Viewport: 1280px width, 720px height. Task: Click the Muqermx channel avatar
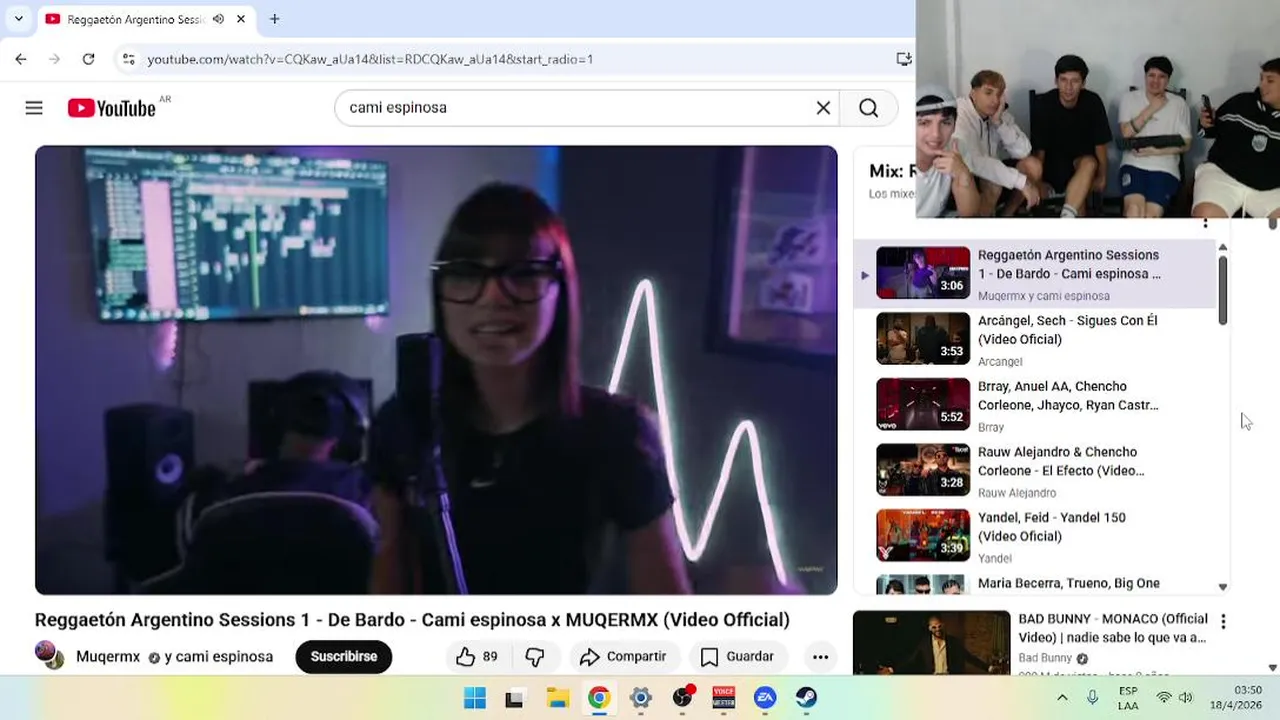click(x=49, y=655)
